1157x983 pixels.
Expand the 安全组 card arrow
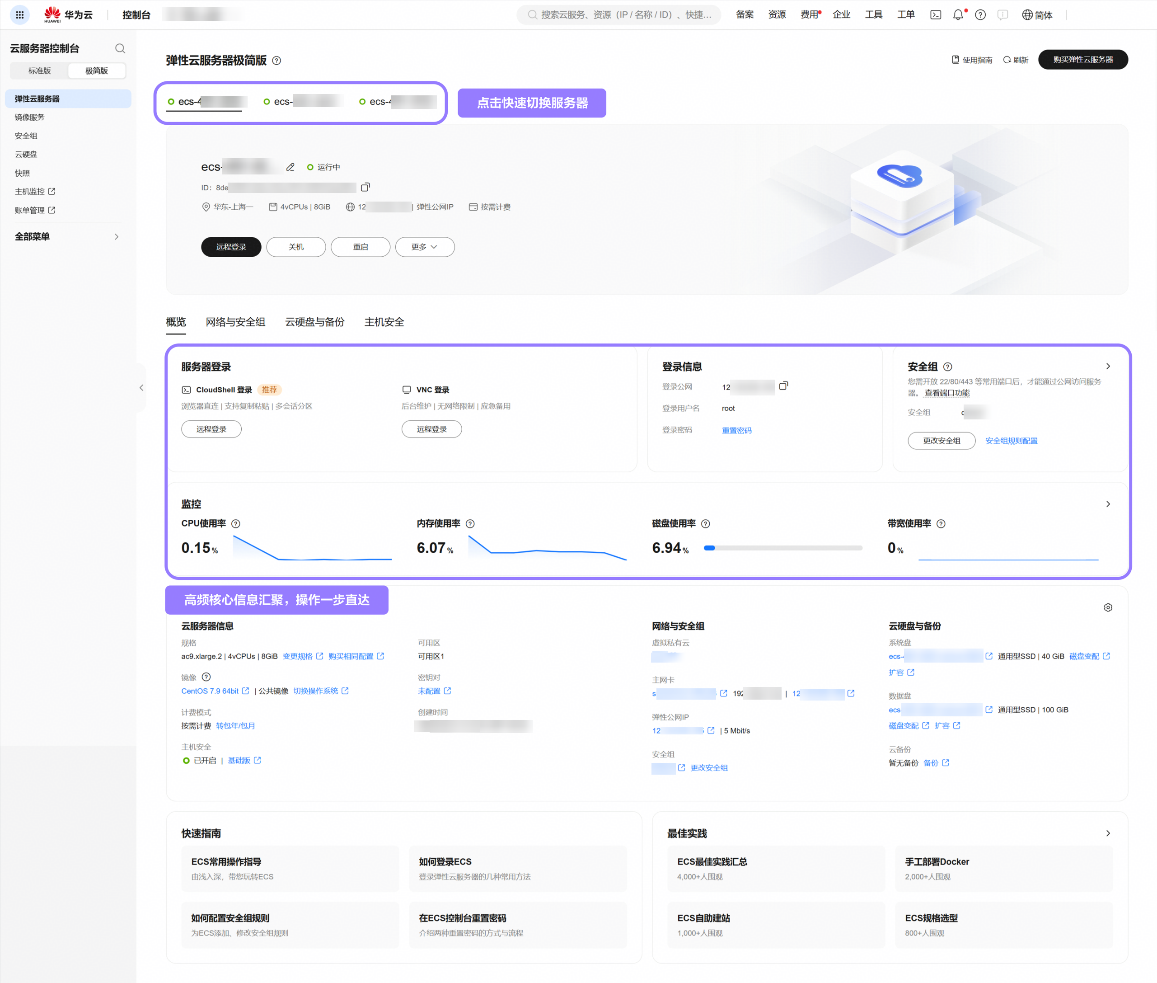tap(1108, 367)
